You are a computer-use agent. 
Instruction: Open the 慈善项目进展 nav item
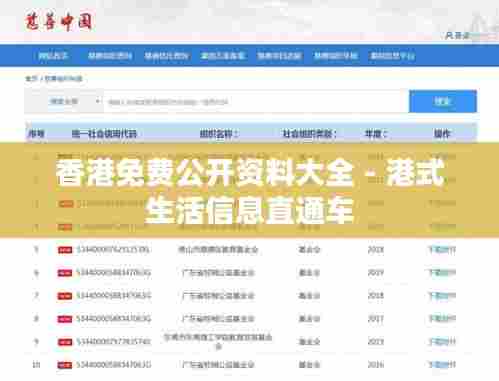pyautogui.click(x=279, y=56)
